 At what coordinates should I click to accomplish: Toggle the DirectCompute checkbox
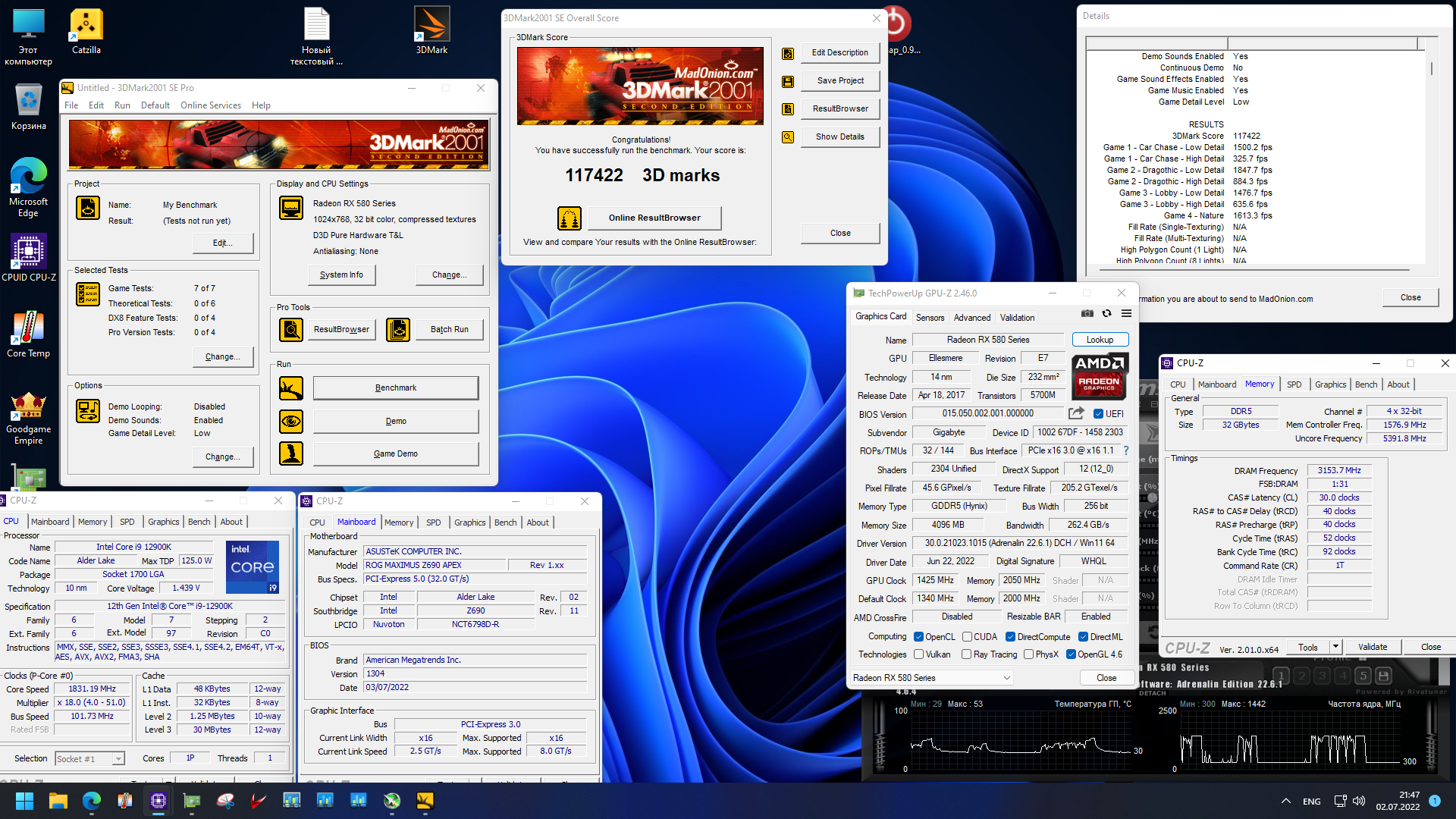(x=1010, y=637)
